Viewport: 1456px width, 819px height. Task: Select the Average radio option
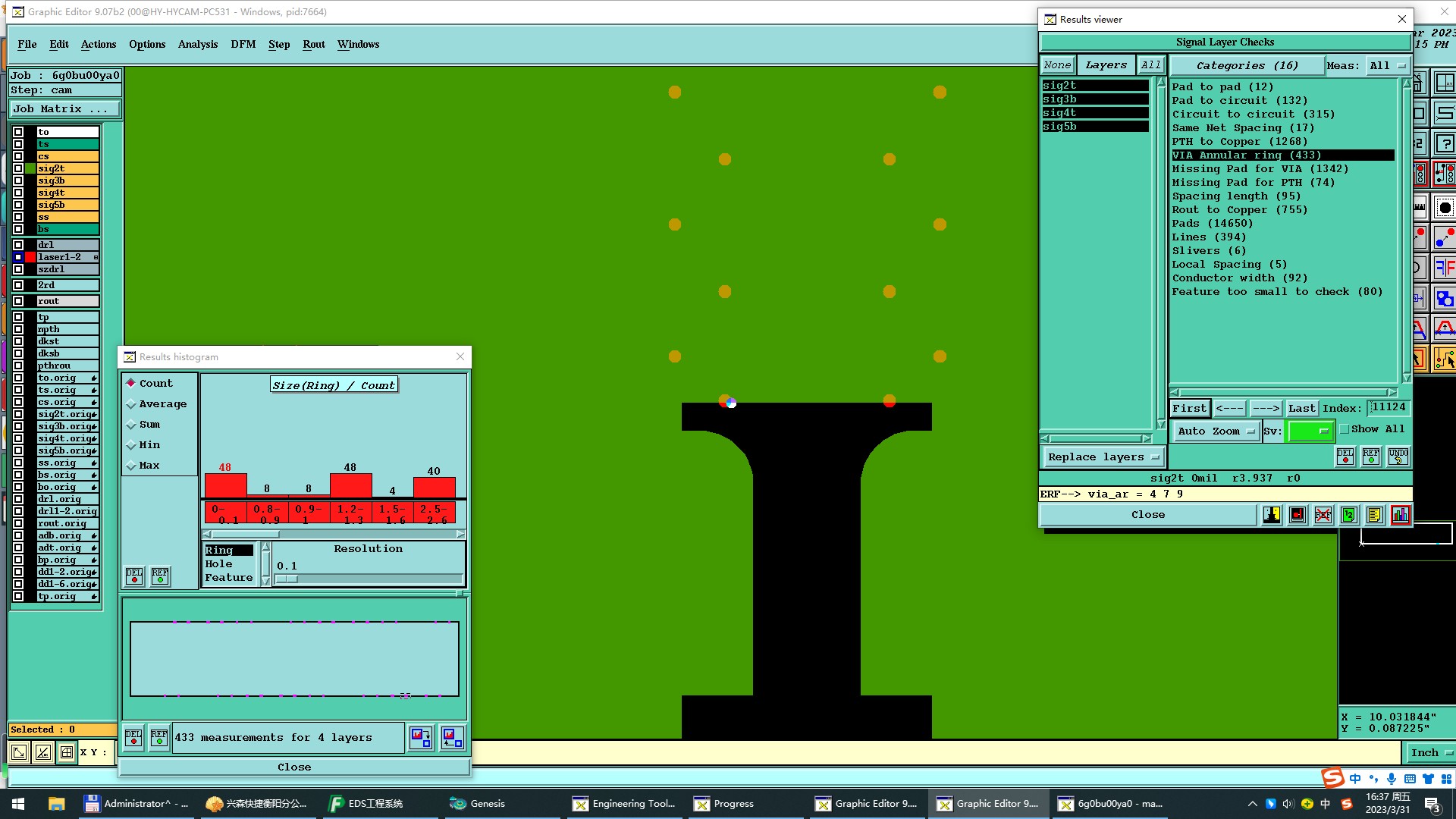[131, 404]
